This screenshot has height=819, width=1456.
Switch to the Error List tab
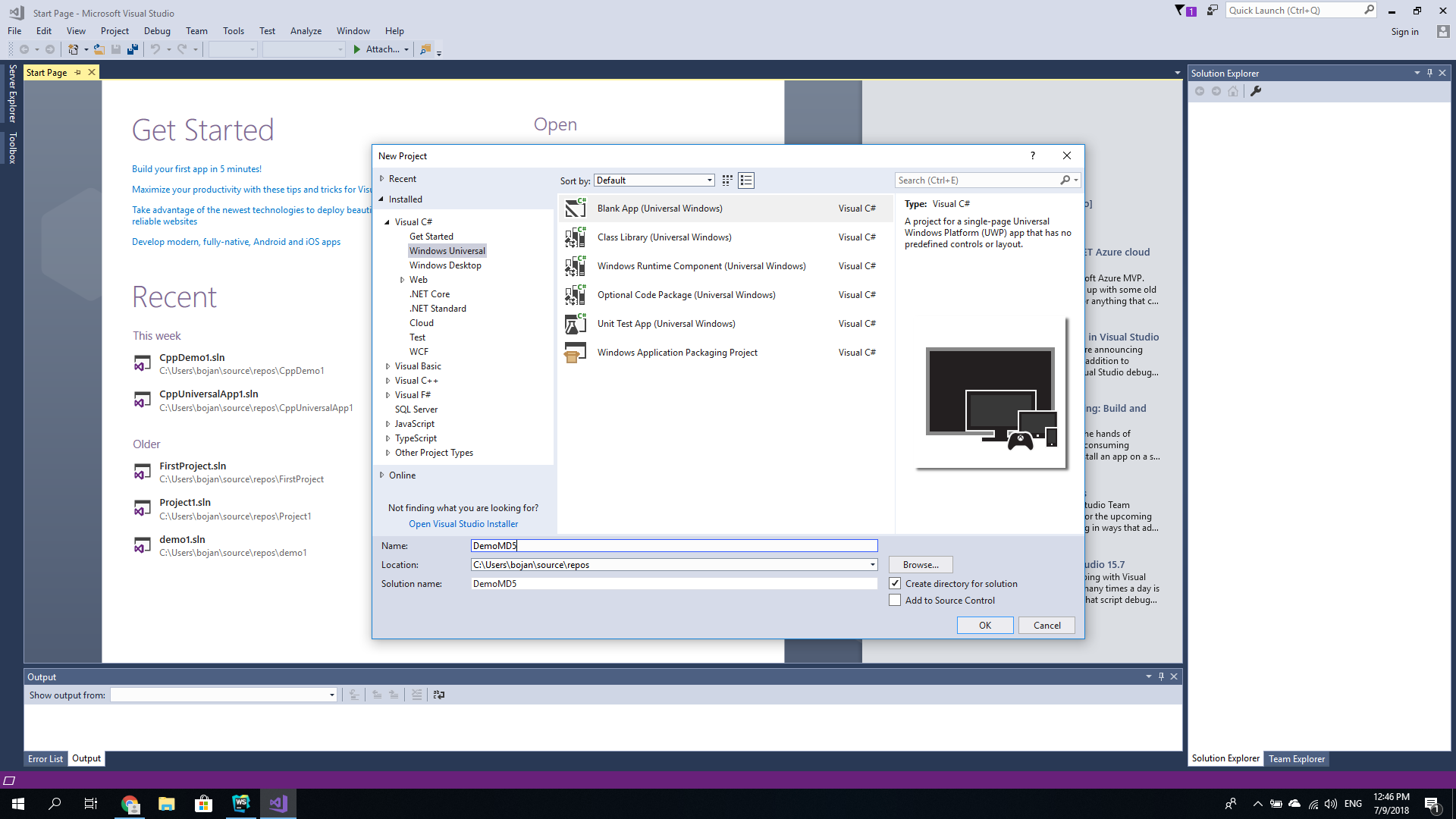[45, 759]
